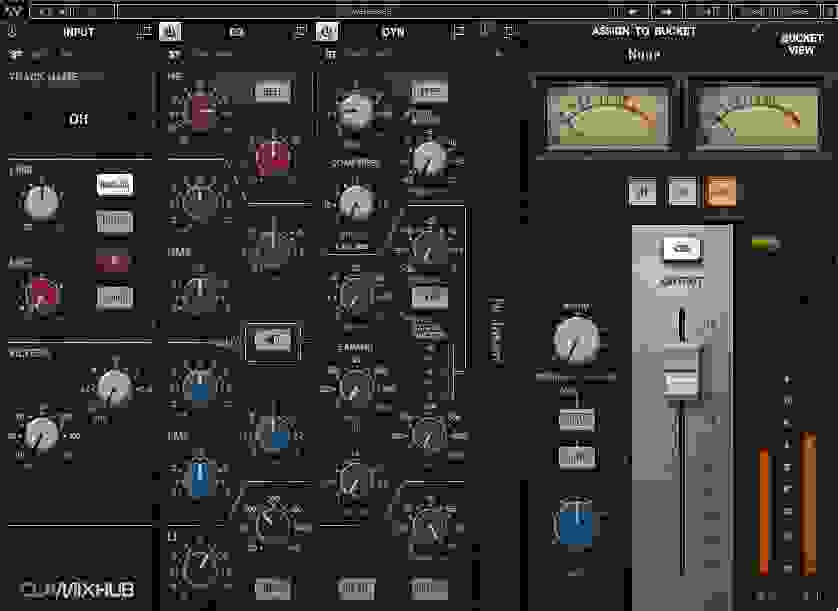
Task: Toggle the EQ section bypass icon
Action: coord(171,31)
